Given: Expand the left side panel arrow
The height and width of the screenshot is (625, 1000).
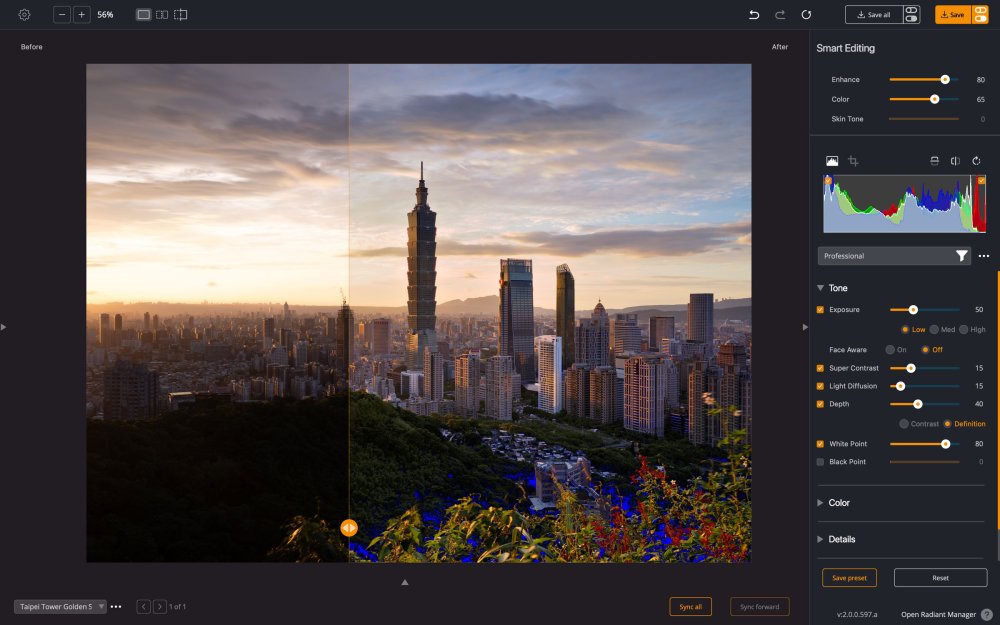Looking at the screenshot, I should 3,327.
